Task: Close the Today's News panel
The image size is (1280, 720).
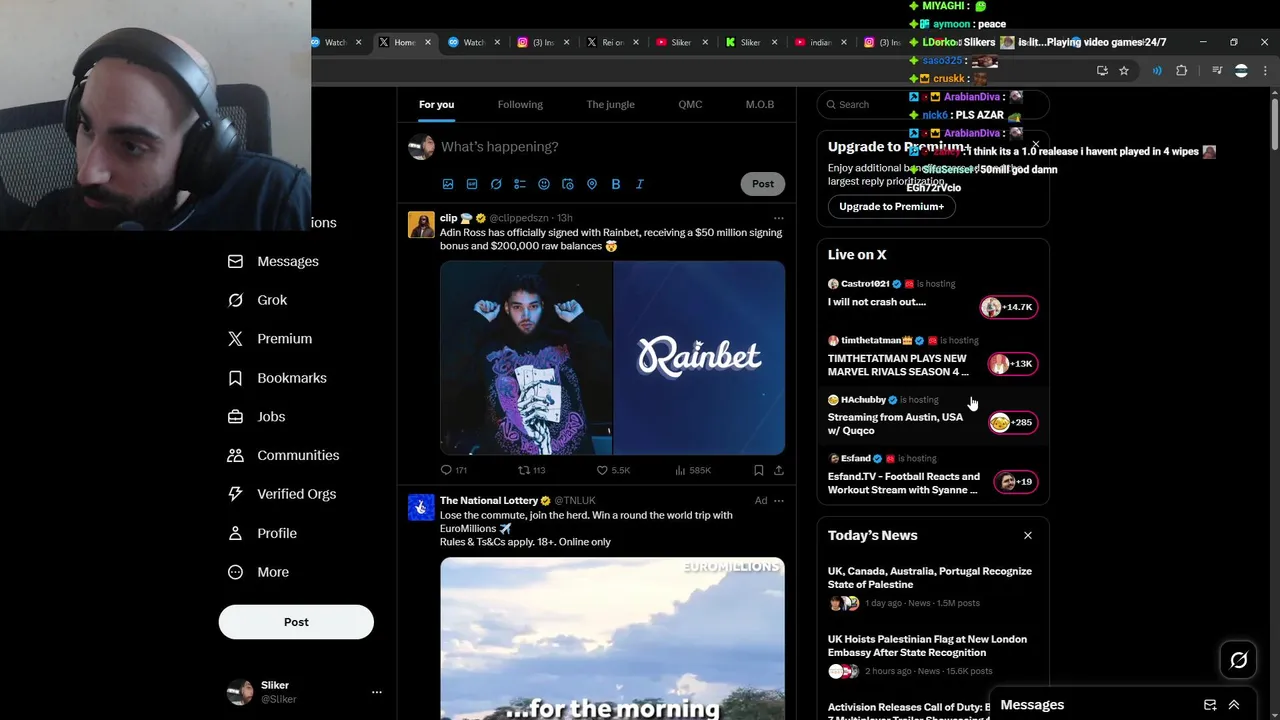Action: point(1027,536)
